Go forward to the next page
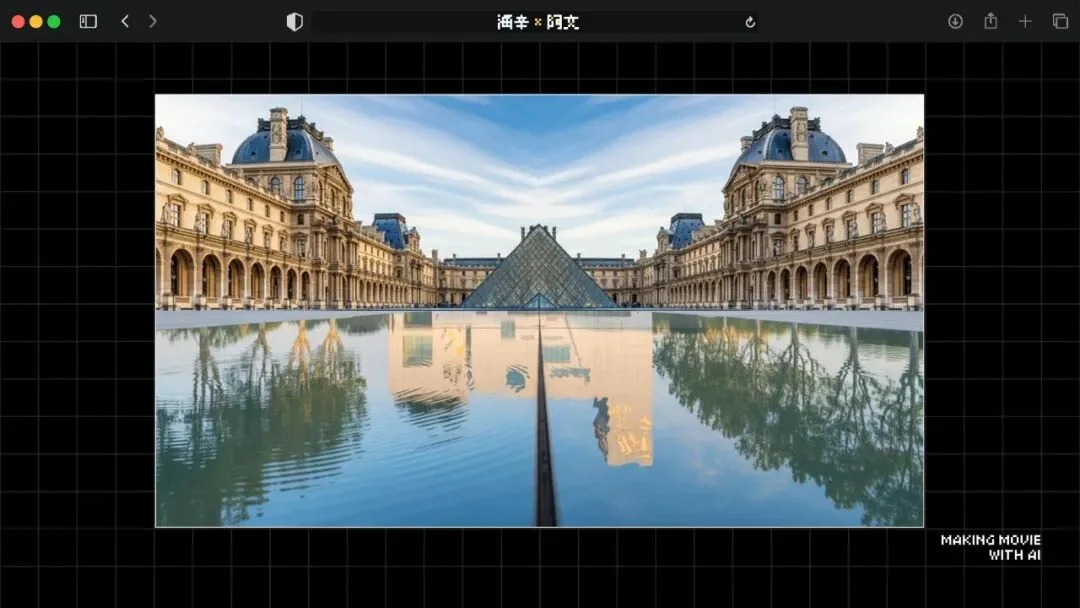The width and height of the screenshot is (1080, 608). [152, 21]
